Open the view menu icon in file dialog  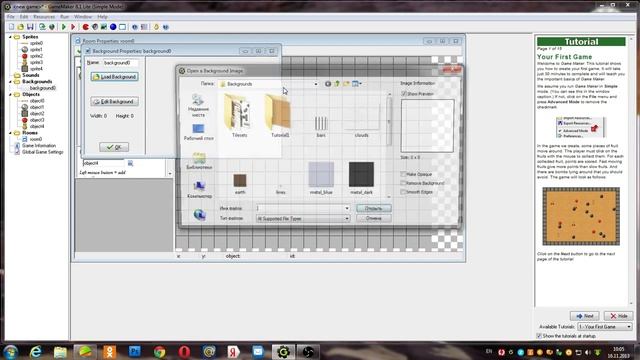point(357,84)
